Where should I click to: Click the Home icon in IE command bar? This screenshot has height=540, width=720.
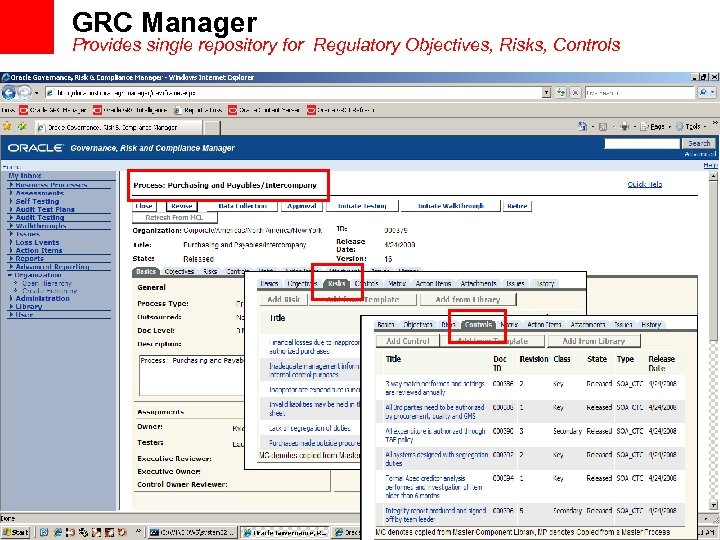583,126
